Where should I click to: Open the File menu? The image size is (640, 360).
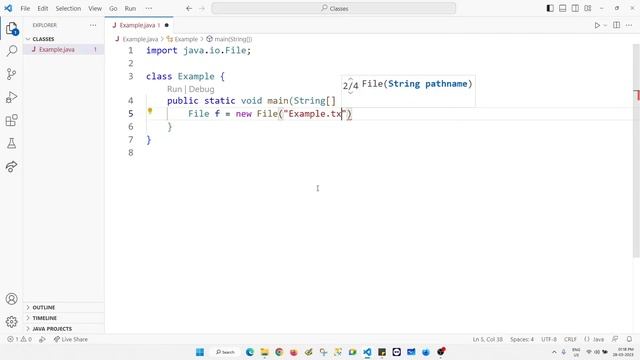(25, 8)
